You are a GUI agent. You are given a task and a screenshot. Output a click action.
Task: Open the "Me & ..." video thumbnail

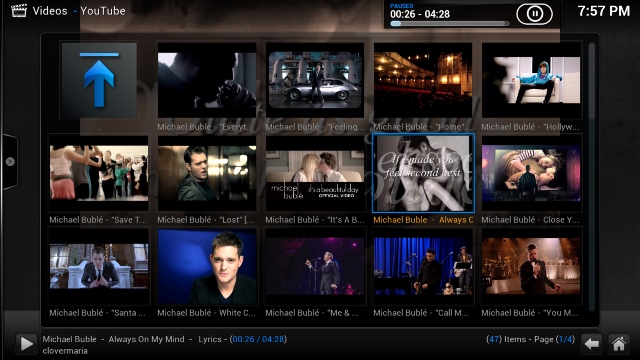tap(315, 266)
